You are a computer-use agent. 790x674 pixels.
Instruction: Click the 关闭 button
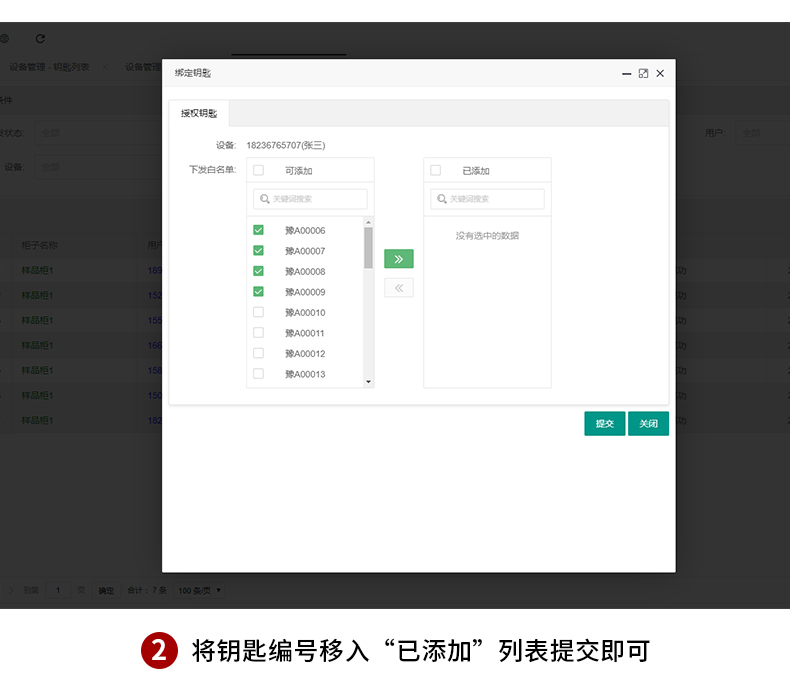click(648, 424)
